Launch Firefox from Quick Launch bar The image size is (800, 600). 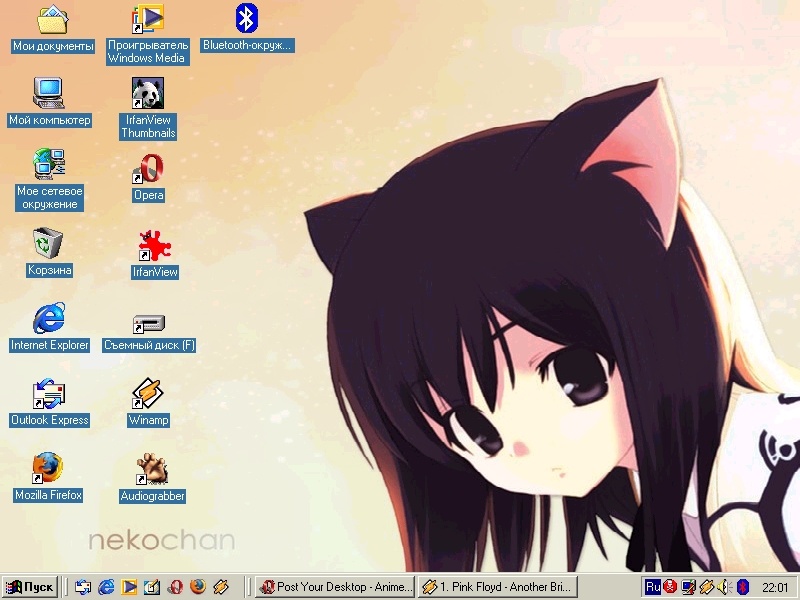[x=198, y=587]
